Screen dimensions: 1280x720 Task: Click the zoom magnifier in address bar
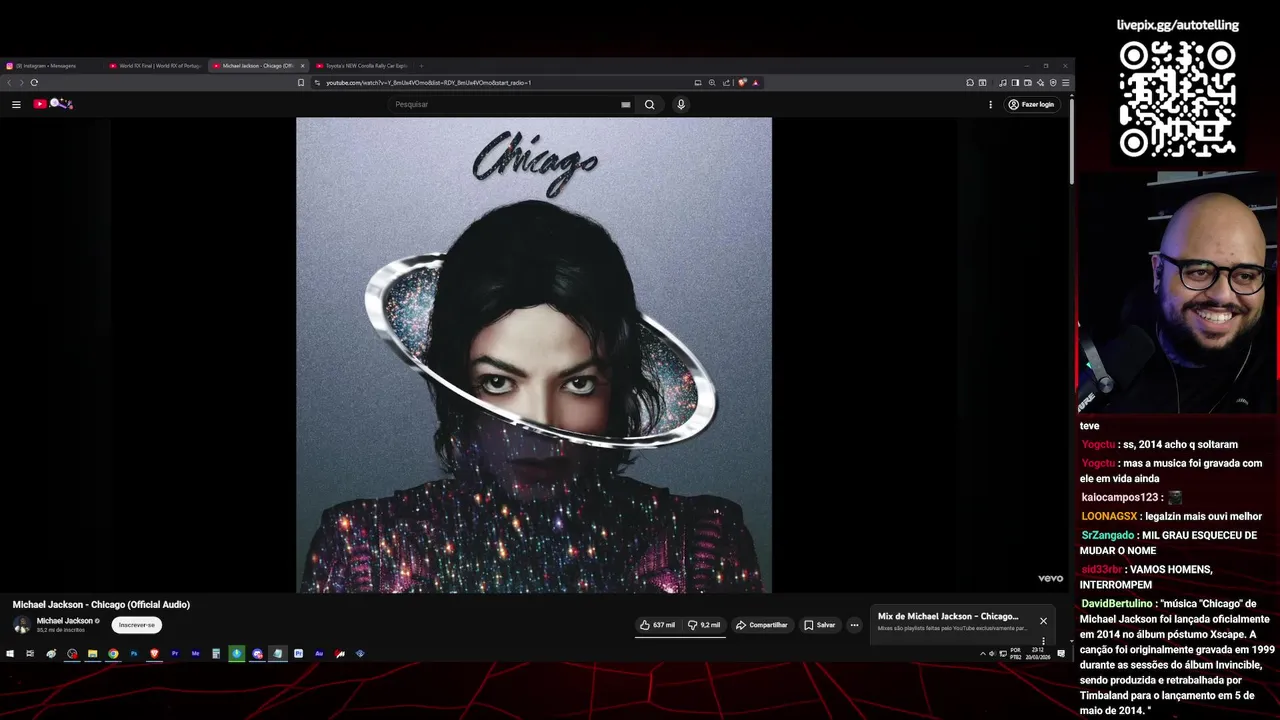(x=712, y=82)
